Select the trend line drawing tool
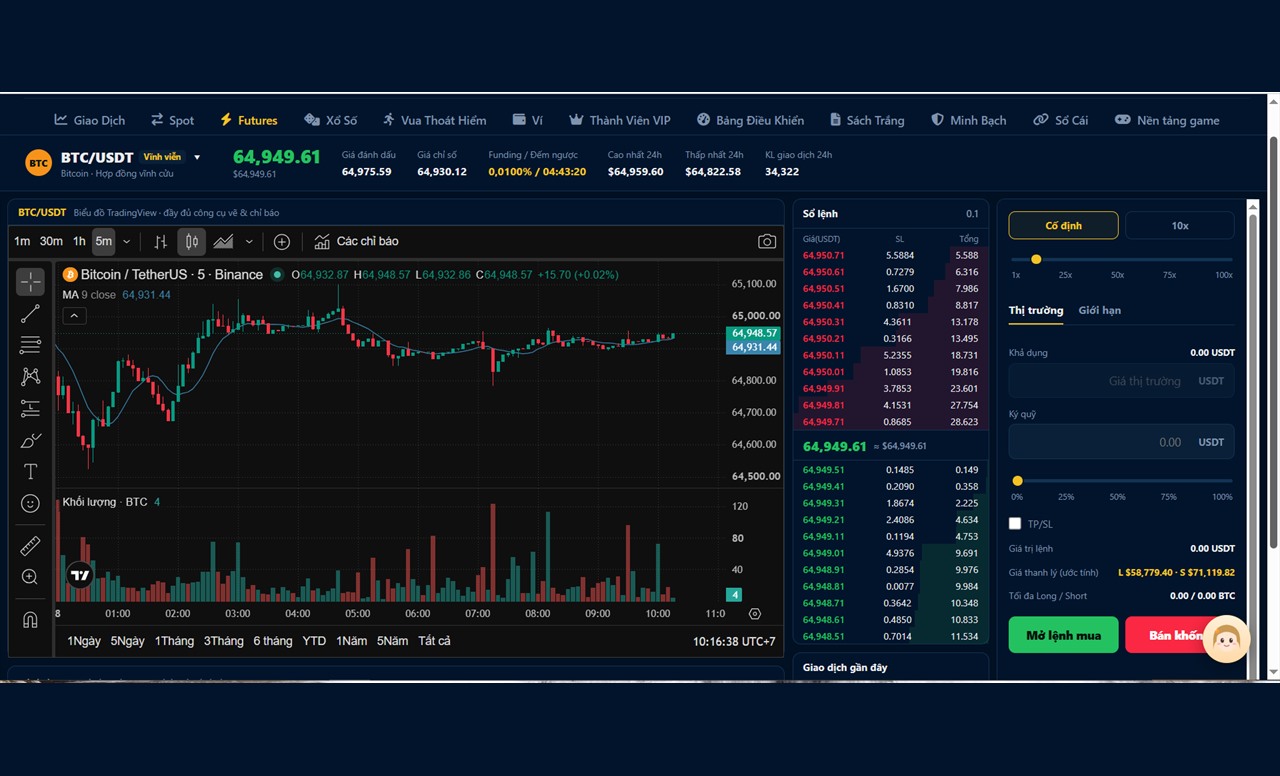This screenshot has width=1280, height=776. coord(30,314)
